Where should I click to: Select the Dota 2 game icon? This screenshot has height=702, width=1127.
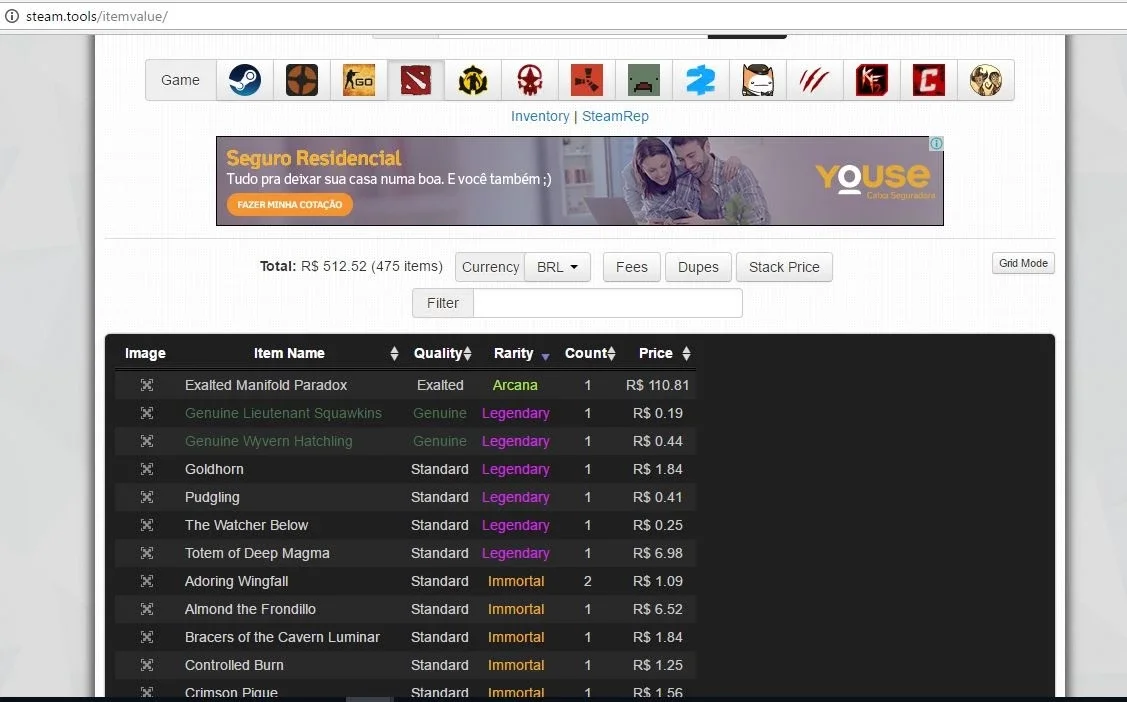(x=415, y=80)
